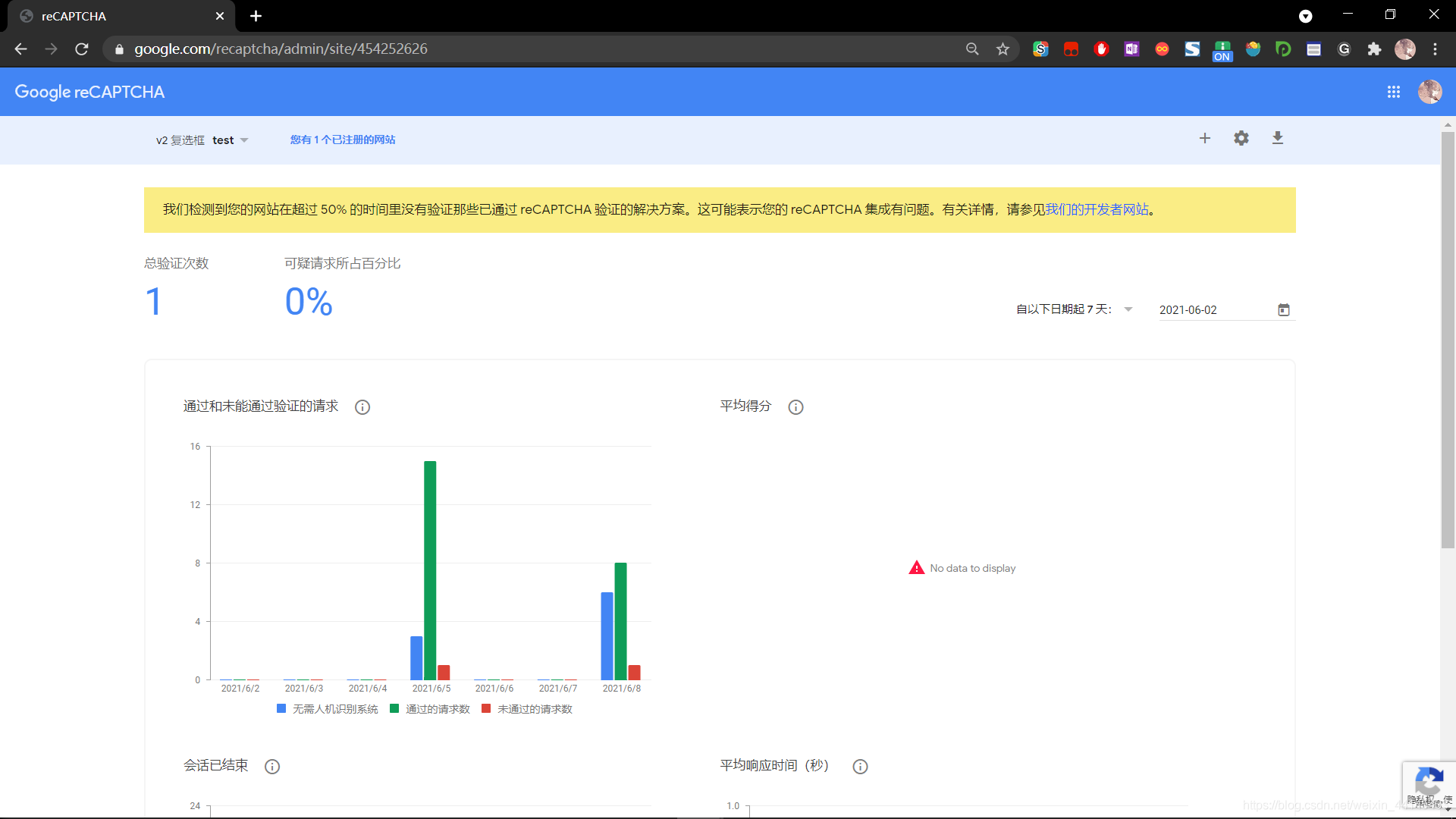Open the calendar date picker icon
Image resolution: width=1456 pixels, height=819 pixels.
(1283, 310)
